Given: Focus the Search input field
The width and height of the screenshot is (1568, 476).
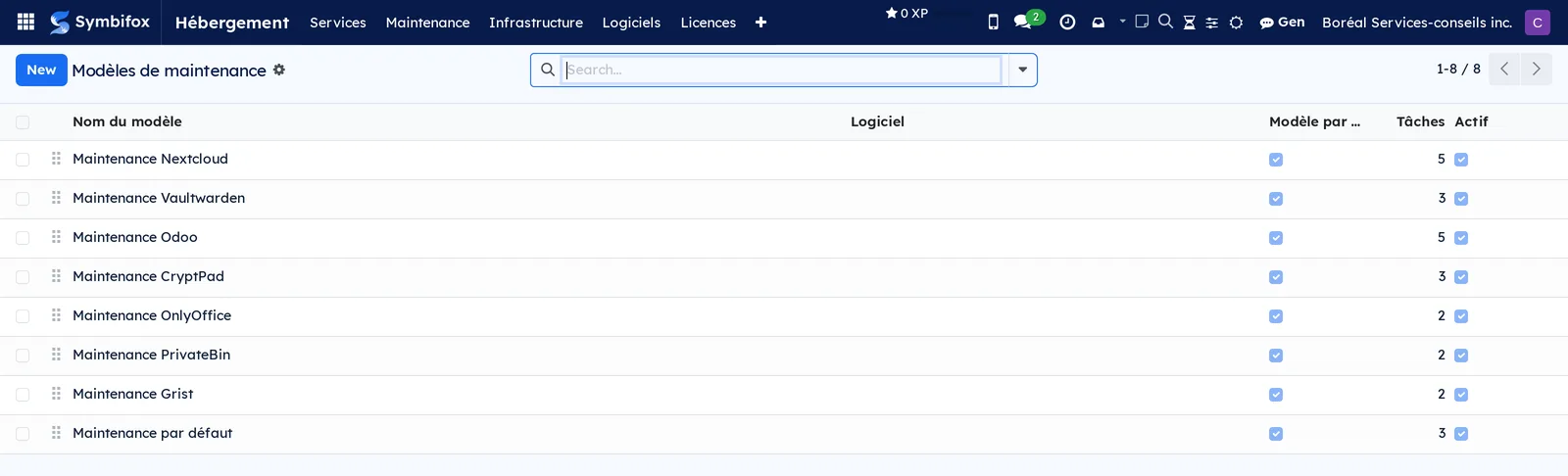Looking at the screenshot, I should tap(782, 70).
